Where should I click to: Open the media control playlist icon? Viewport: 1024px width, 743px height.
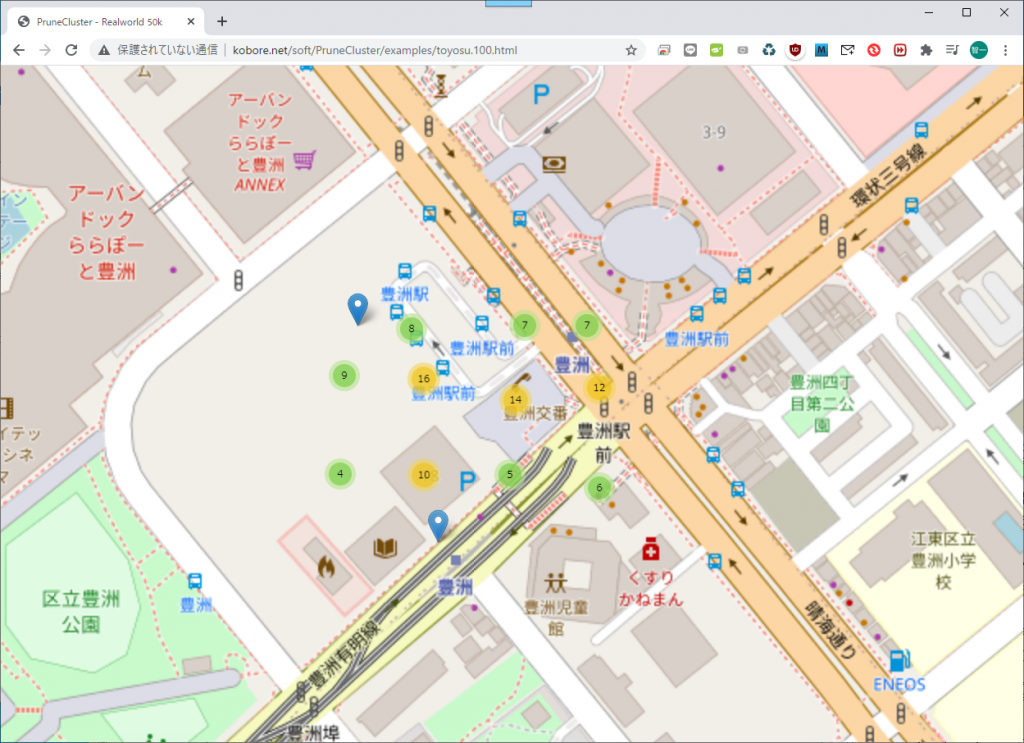[x=951, y=50]
